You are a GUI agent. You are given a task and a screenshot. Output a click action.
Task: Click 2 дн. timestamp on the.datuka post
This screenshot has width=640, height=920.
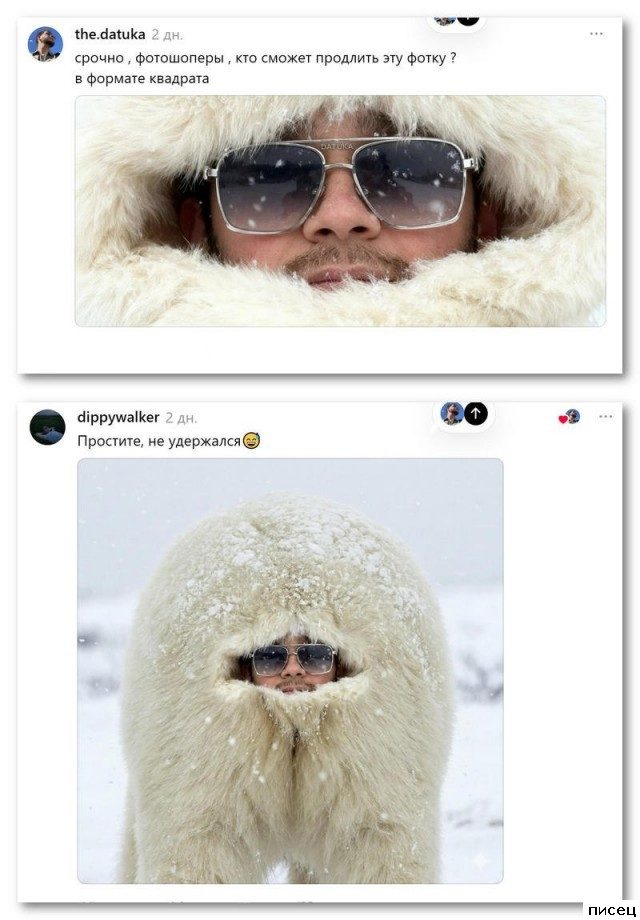(x=167, y=35)
